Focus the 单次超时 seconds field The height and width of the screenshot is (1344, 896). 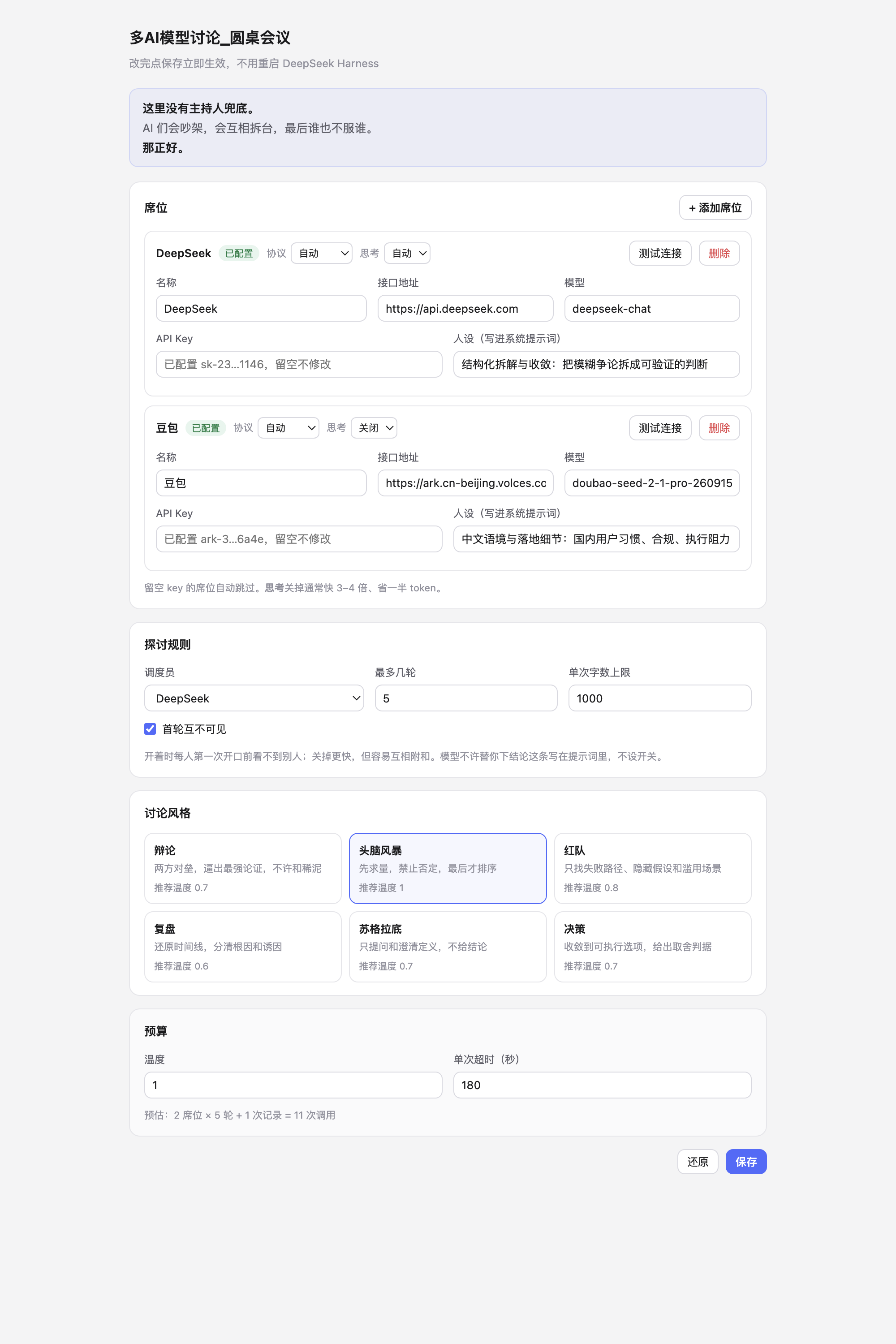pos(602,1085)
